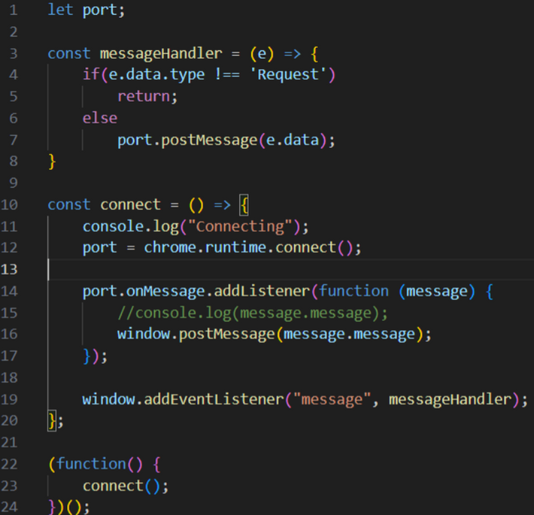Click addListener on line 14
534x515 pixels.
click(x=262, y=292)
